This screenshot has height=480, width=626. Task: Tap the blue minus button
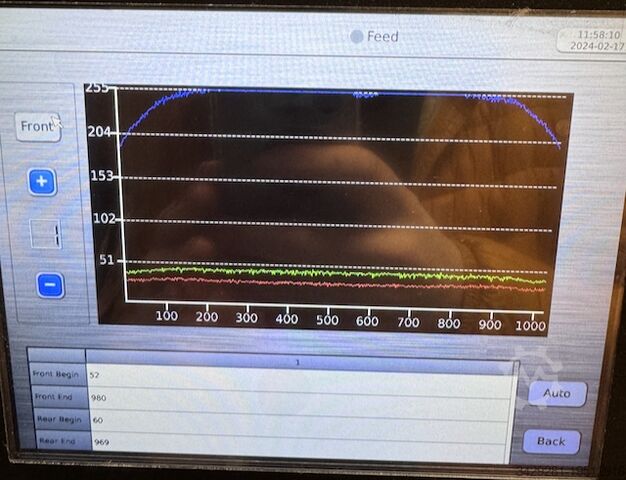tap(51, 286)
